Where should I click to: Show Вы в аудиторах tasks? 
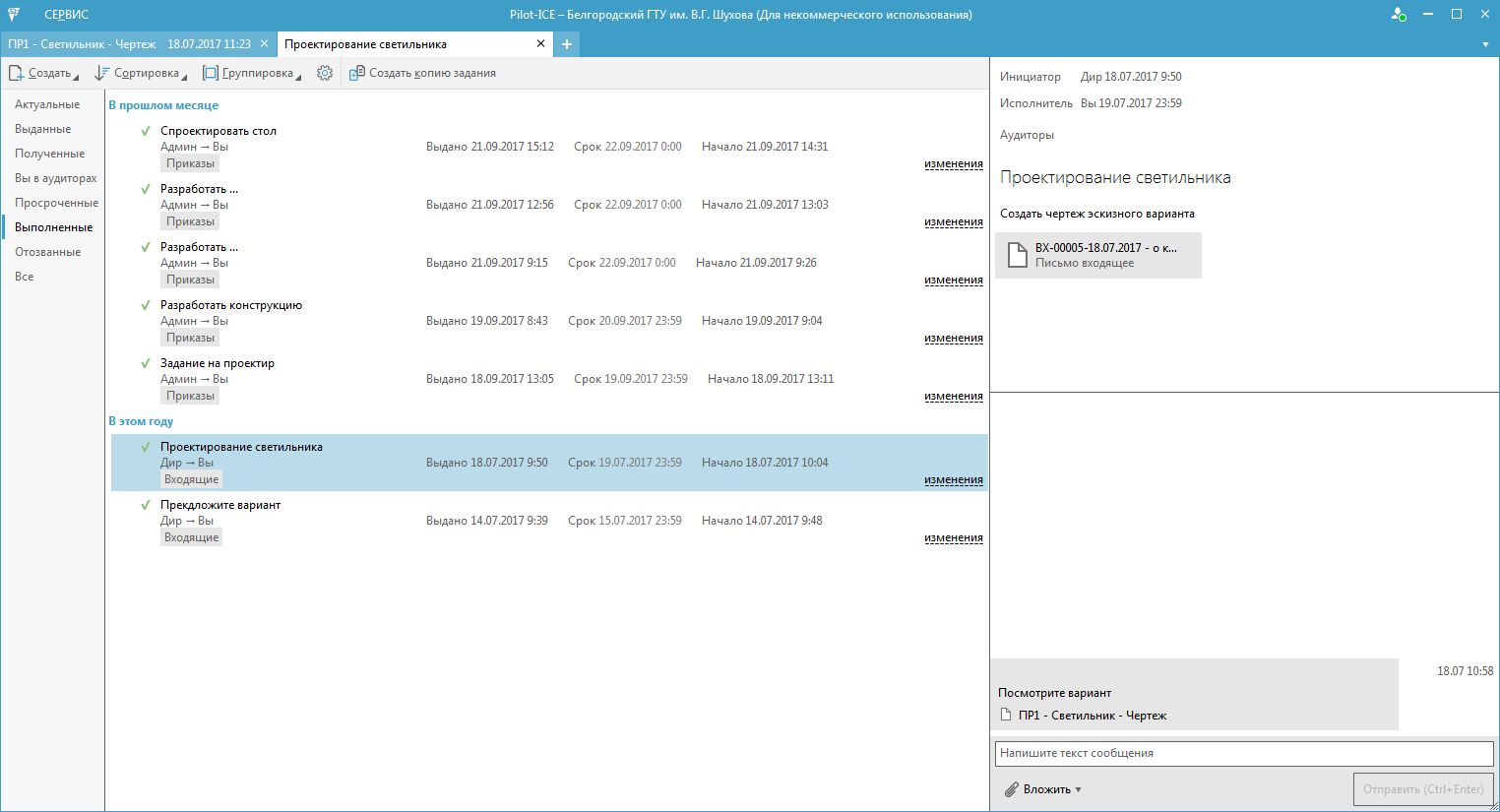click(56, 178)
